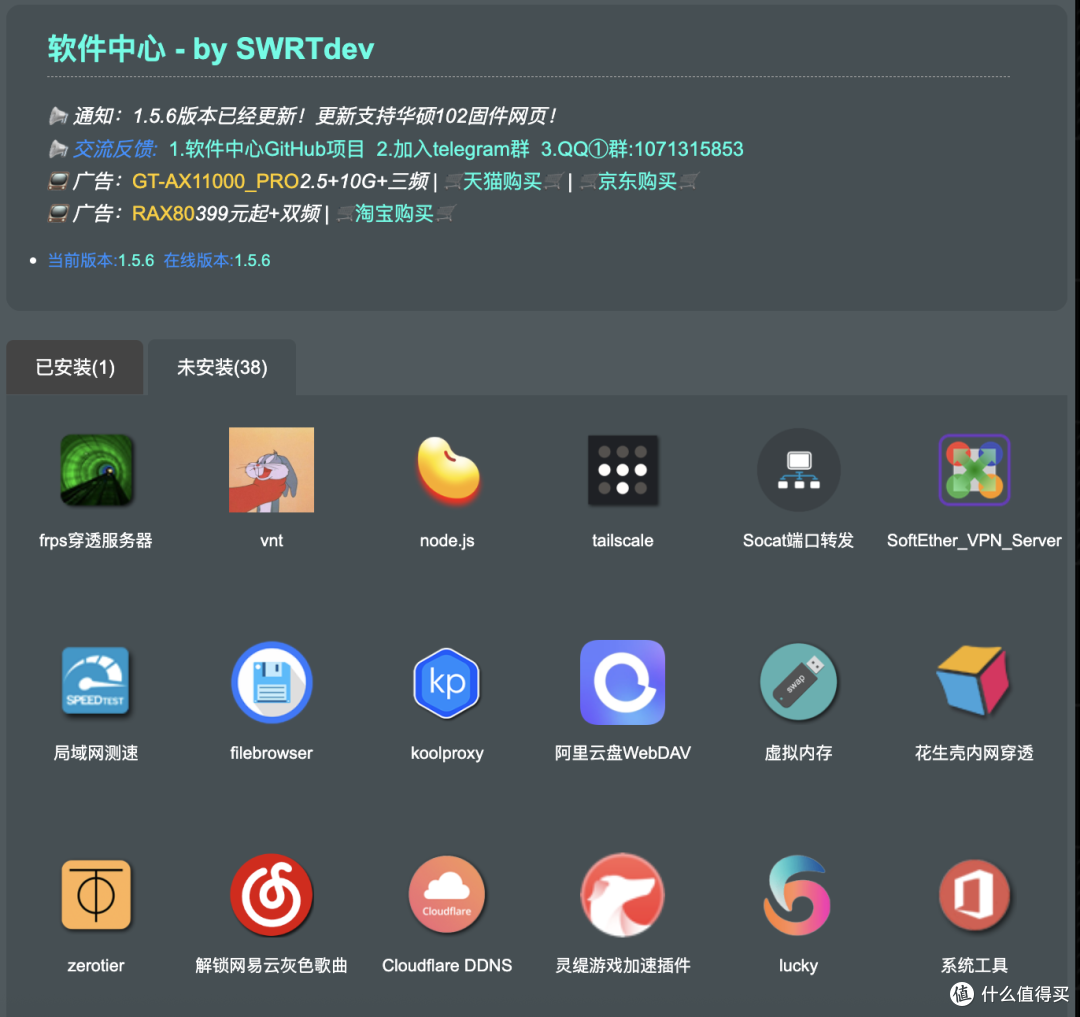Image resolution: width=1080 pixels, height=1017 pixels.
Task: Open the 花生壳内网穿透 cube icon
Action: (973, 680)
